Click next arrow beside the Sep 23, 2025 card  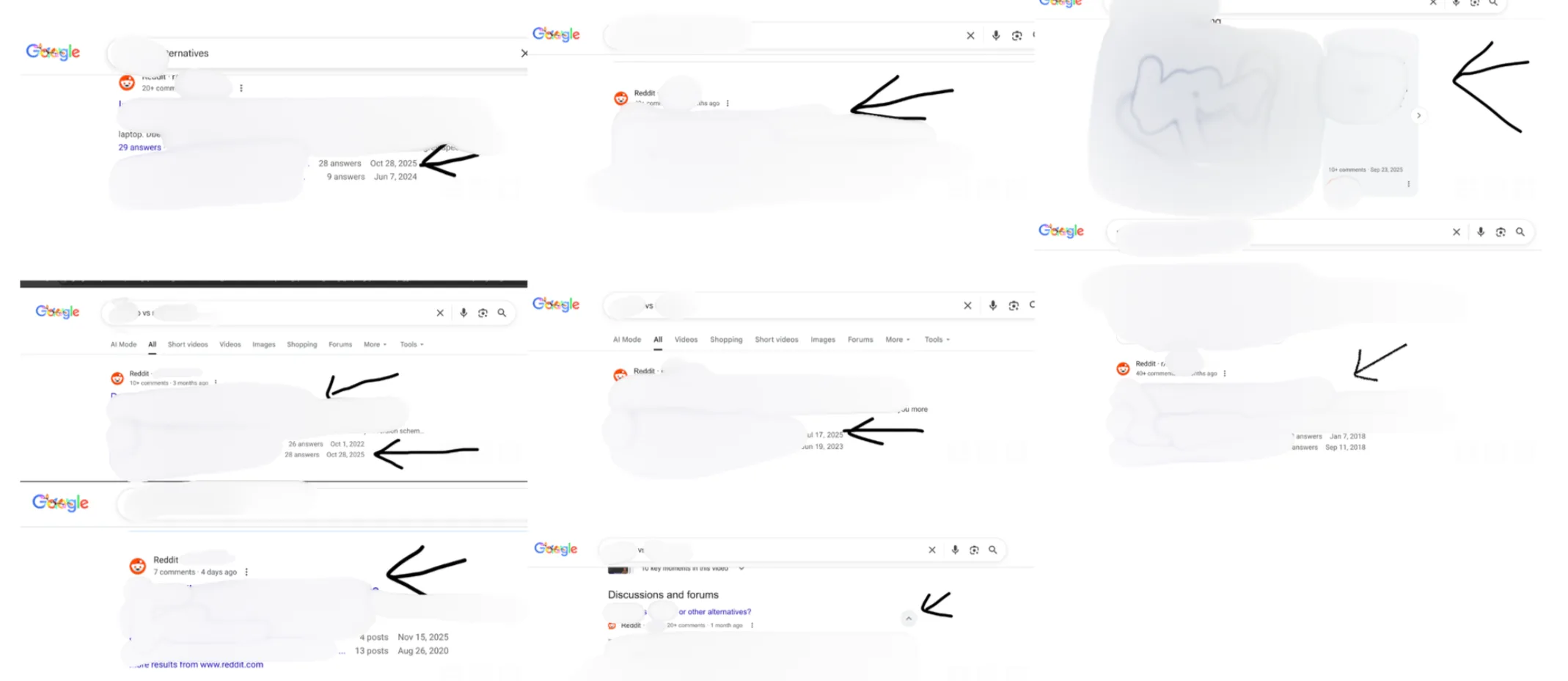click(1419, 115)
